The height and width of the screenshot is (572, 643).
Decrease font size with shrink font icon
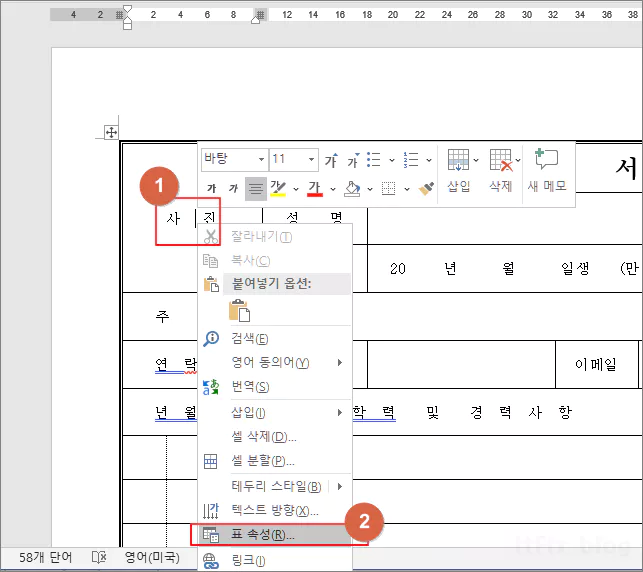tap(353, 160)
